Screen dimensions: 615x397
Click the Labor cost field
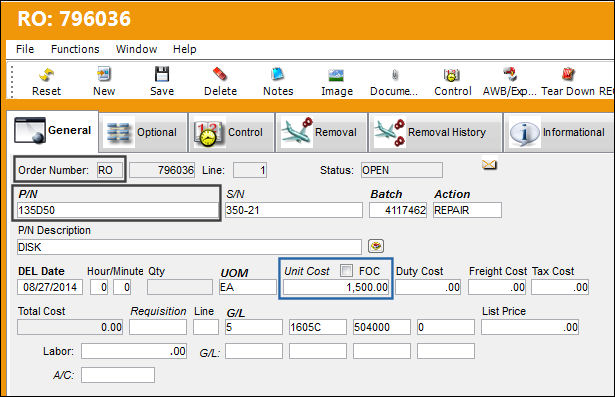(134, 351)
